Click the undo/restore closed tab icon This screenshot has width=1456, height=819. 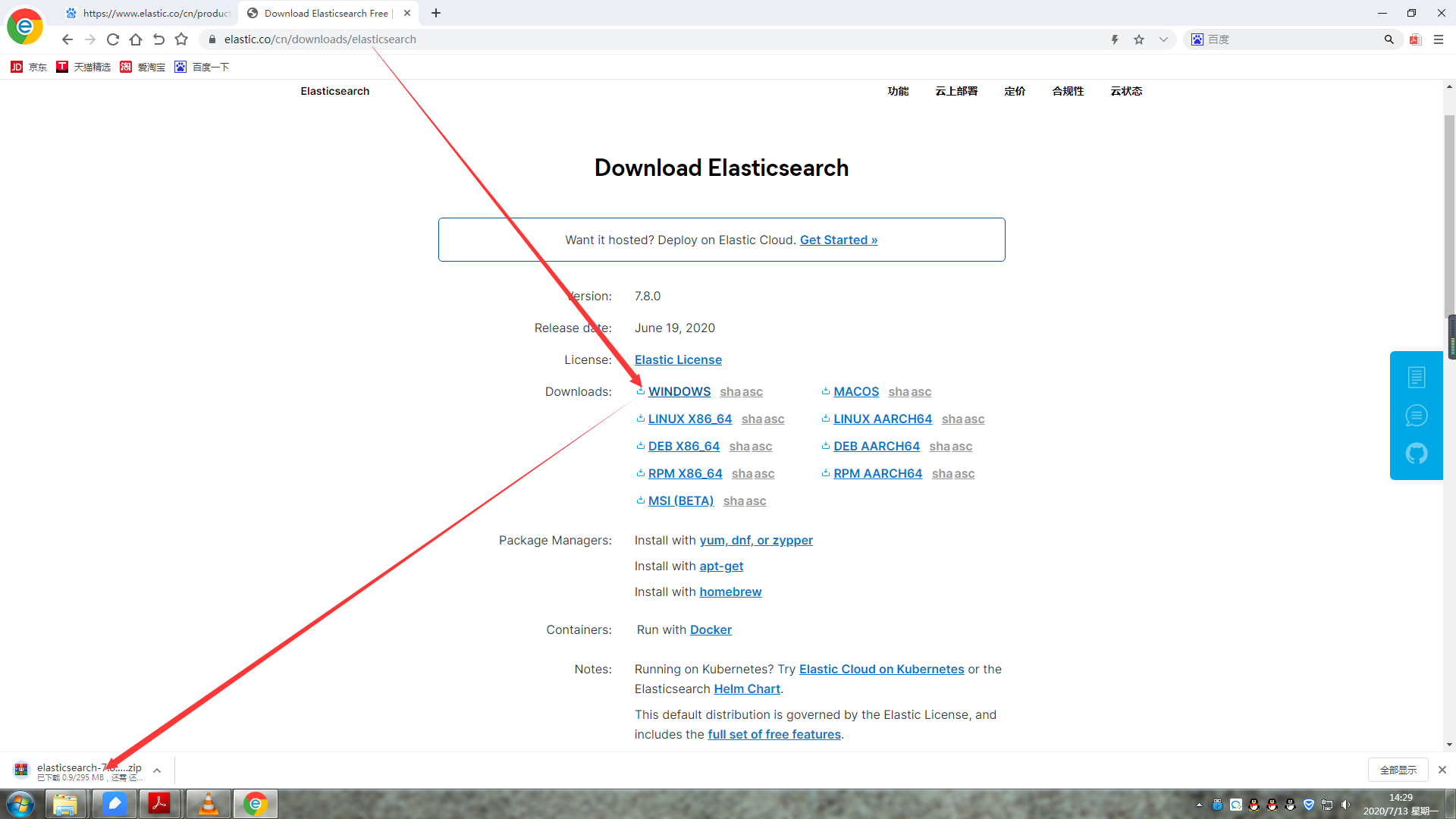pos(158,39)
